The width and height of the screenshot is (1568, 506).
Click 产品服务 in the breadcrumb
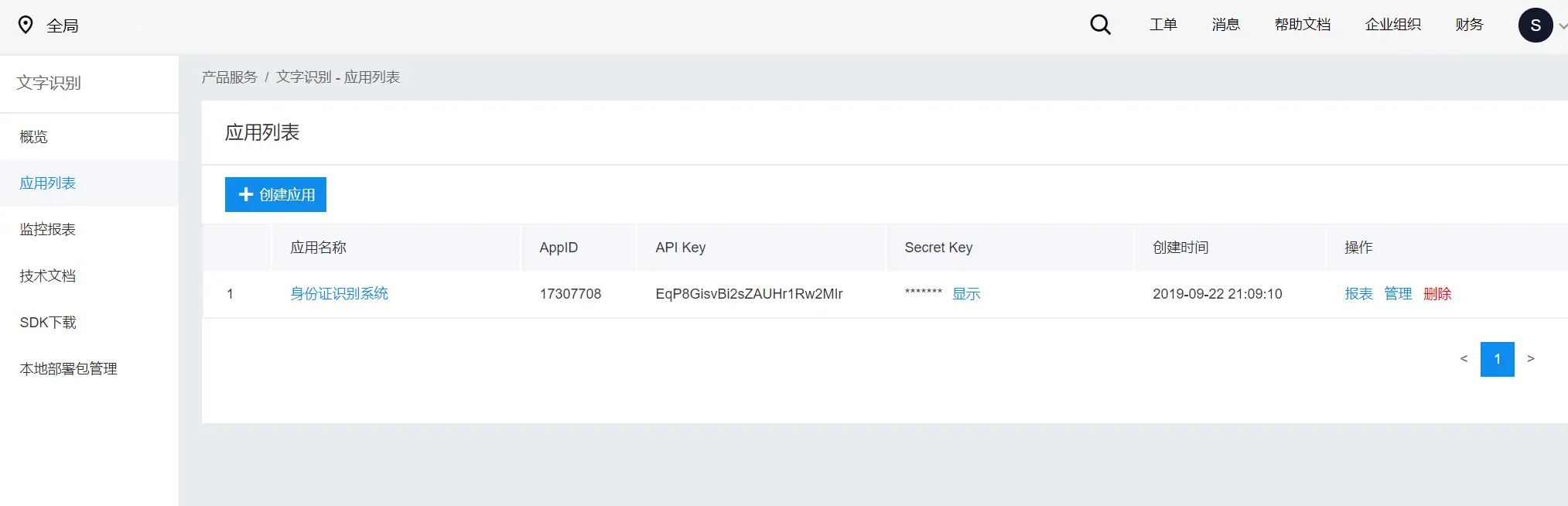[x=229, y=77]
